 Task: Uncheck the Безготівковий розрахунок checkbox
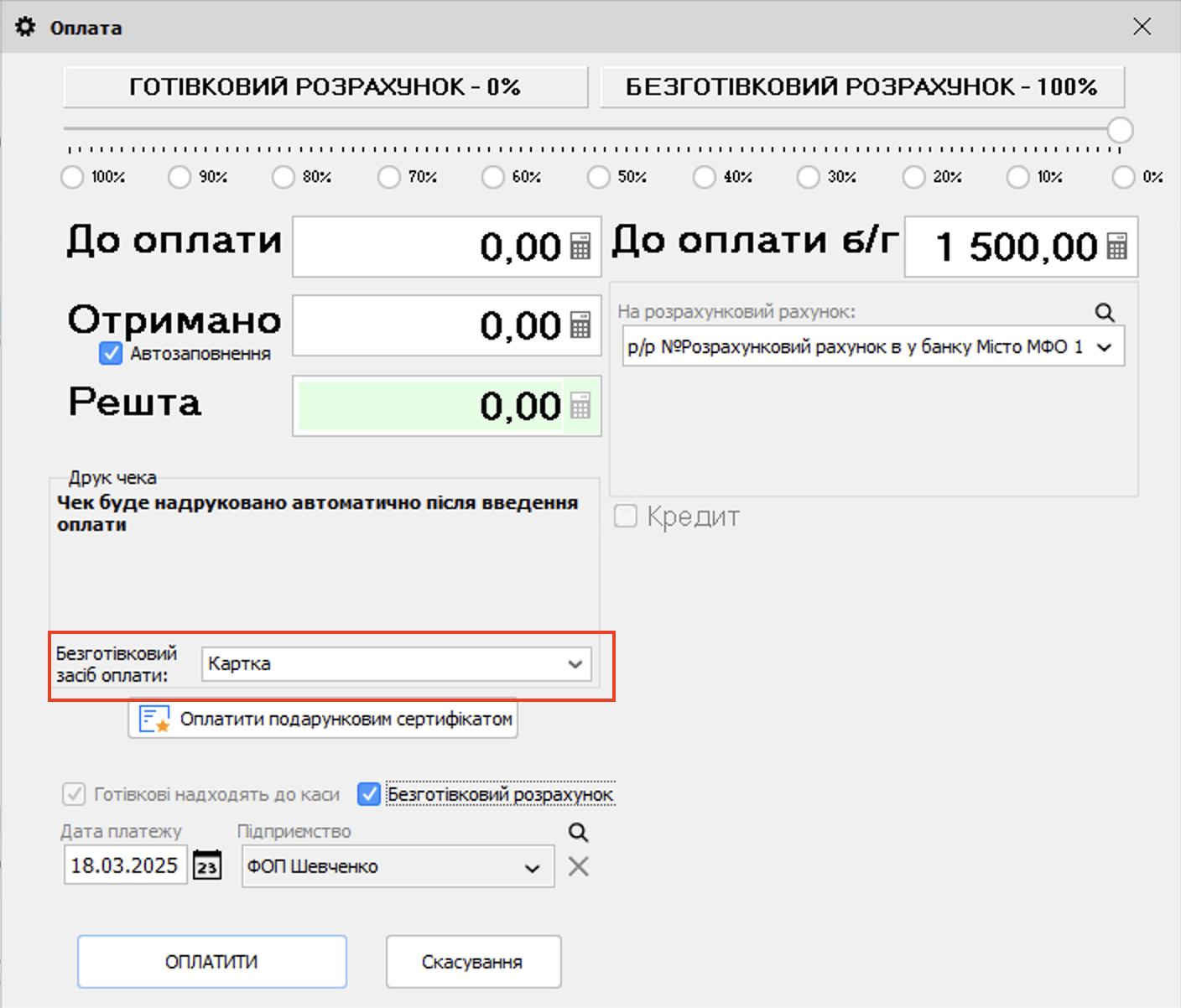click(369, 794)
